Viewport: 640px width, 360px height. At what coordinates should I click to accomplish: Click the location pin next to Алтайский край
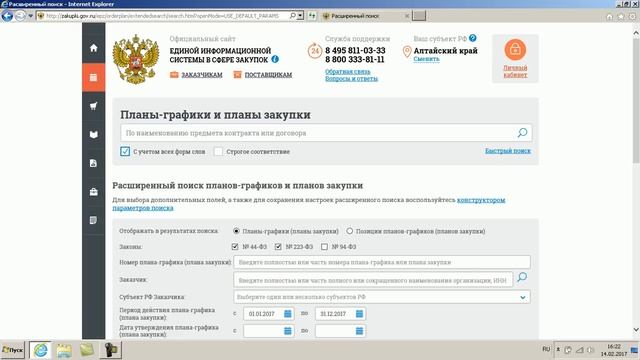pos(407,52)
